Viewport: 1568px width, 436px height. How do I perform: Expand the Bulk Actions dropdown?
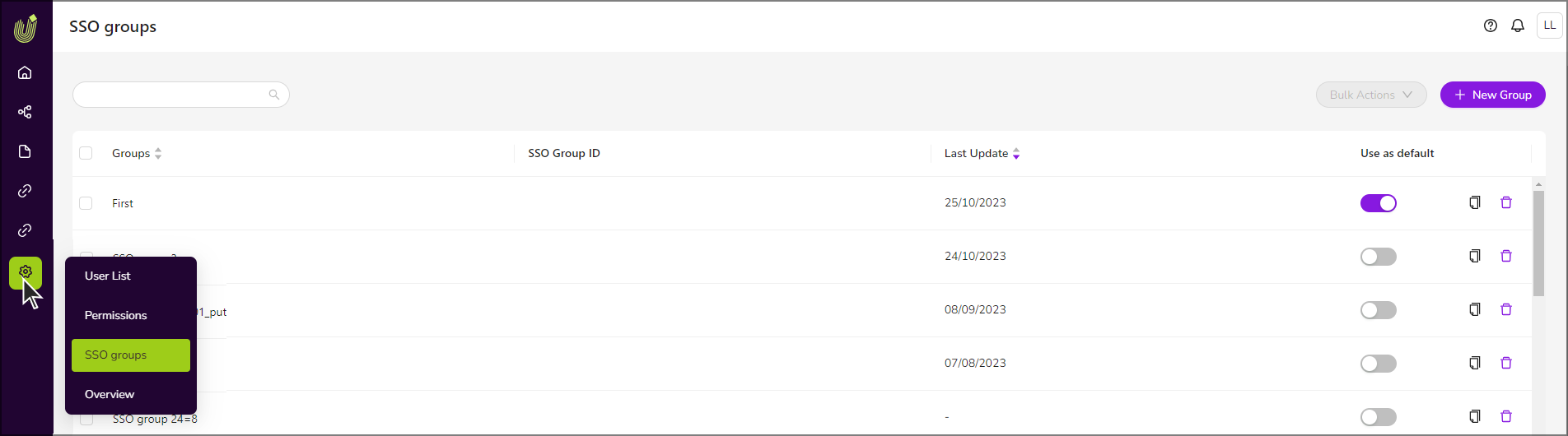click(1371, 95)
